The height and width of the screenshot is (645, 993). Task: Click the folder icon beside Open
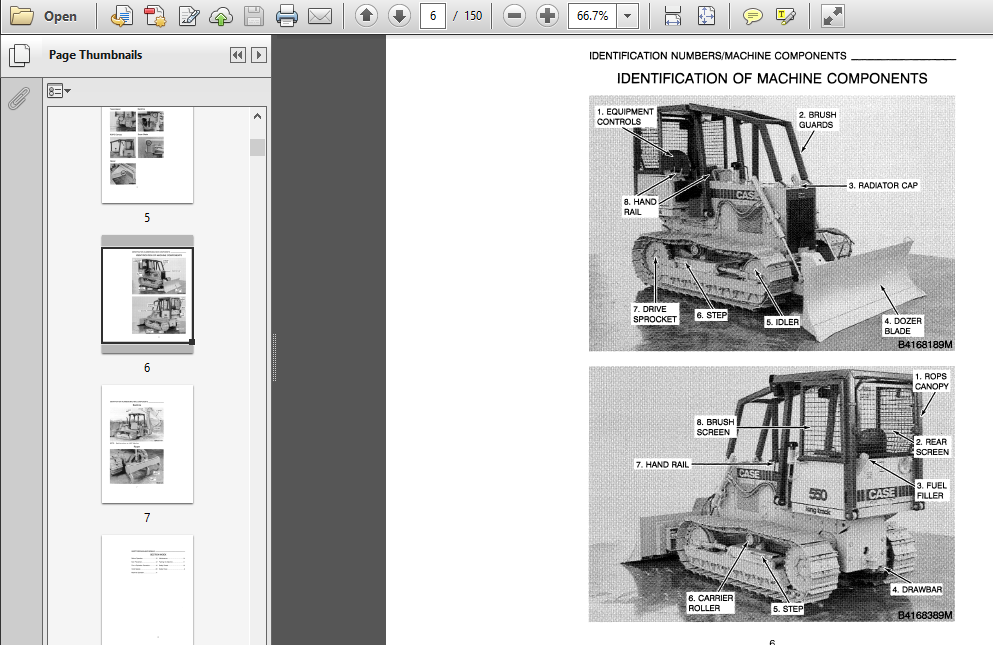pos(22,16)
